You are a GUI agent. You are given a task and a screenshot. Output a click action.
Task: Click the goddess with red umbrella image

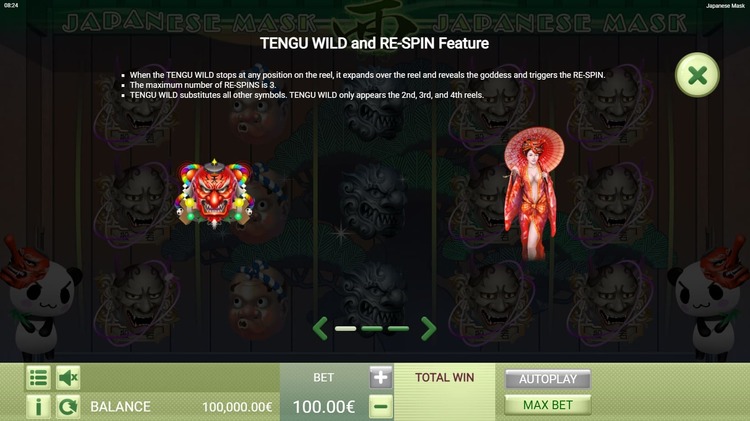533,193
